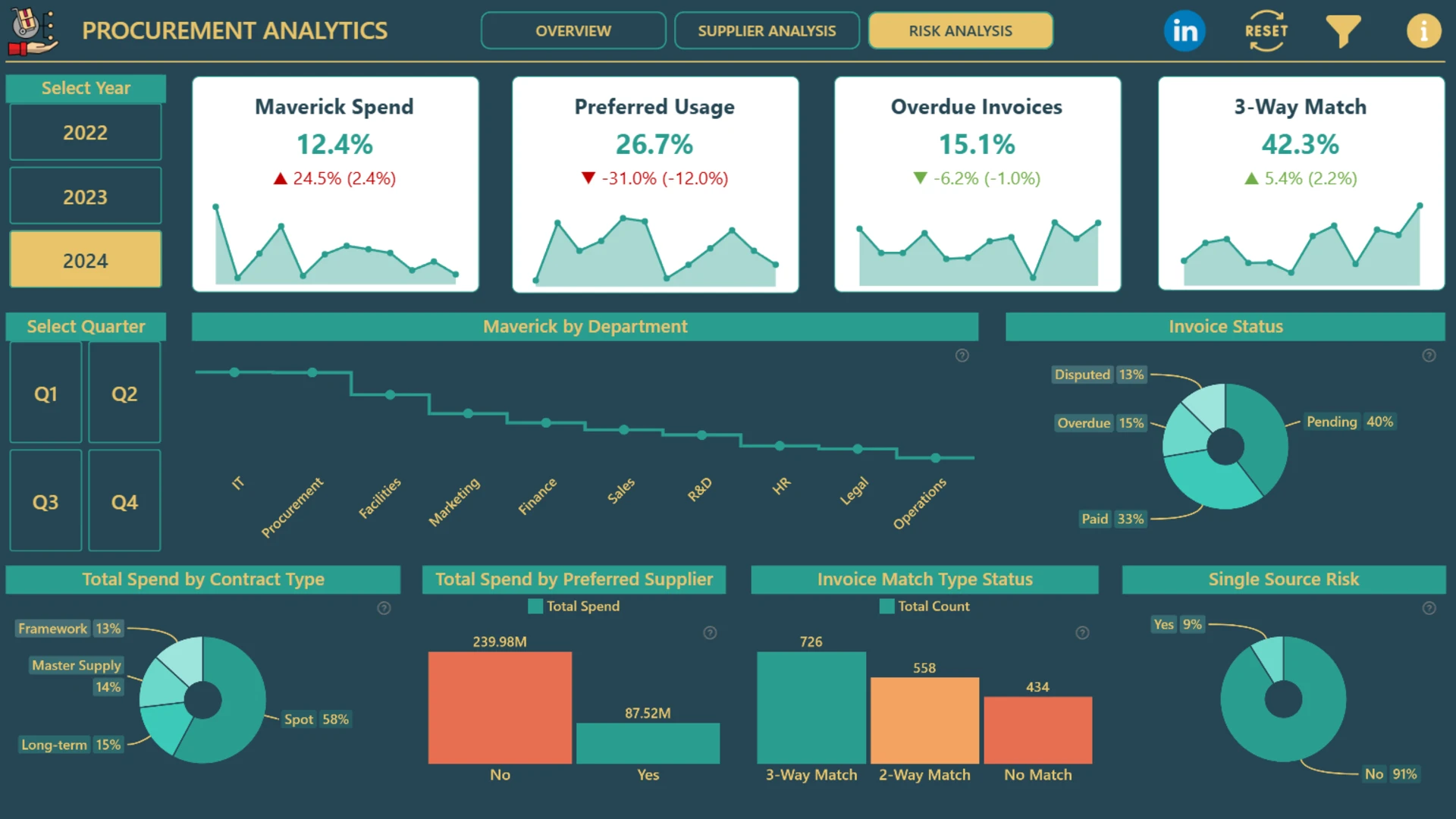Show help tooltip for Invoice Match chart

pos(1082,633)
